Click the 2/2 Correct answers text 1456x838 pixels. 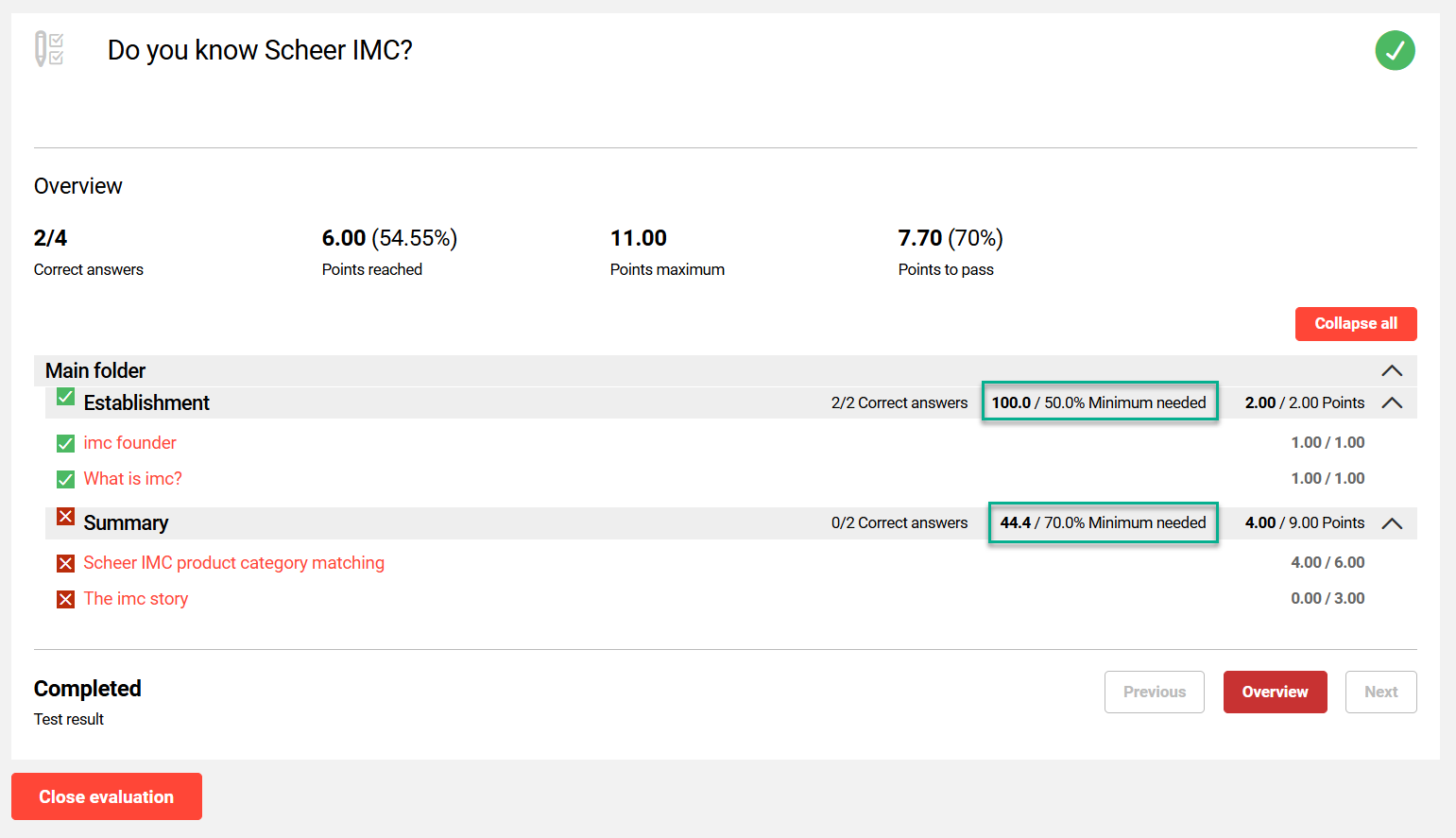tap(899, 402)
